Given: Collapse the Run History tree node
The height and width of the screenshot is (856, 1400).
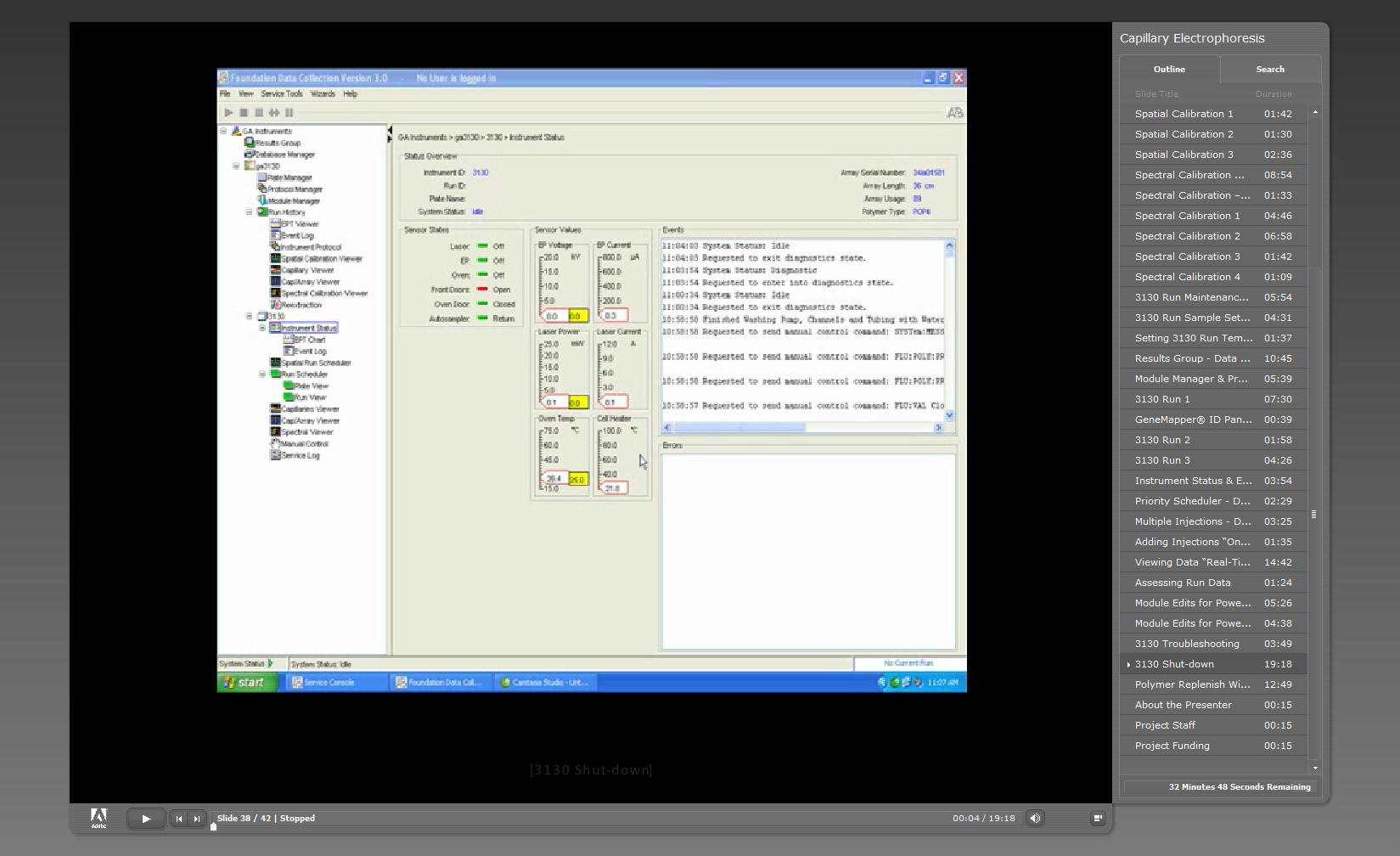Looking at the screenshot, I should (249, 212).
